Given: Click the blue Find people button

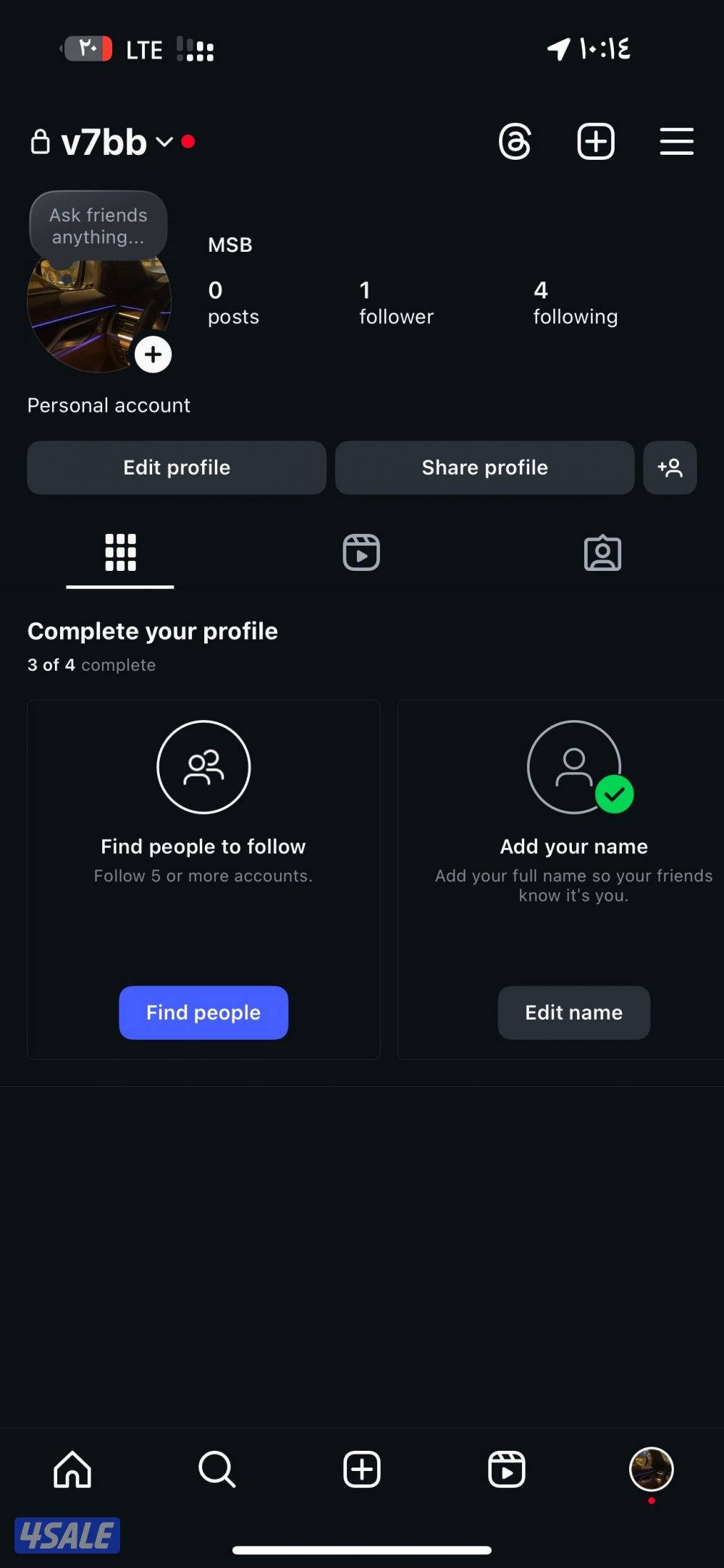Looking at the screenshot, I should click(x=203, y=1012).
